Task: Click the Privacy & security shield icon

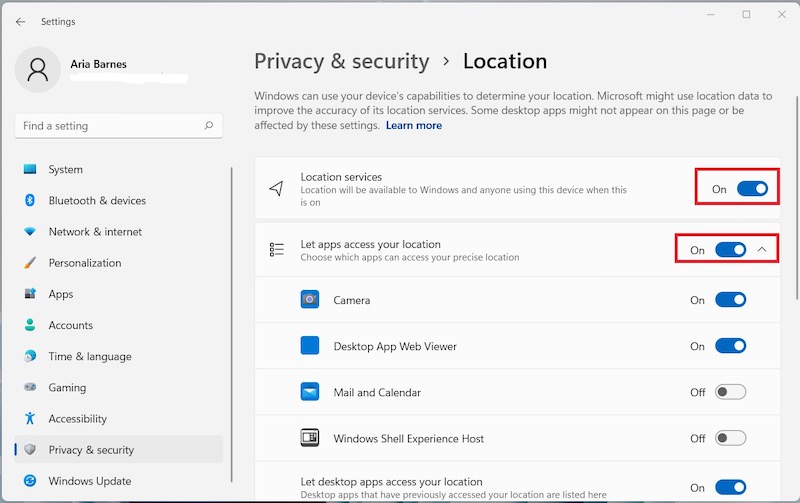Action: pyautogui.click(x=30, y=449)
